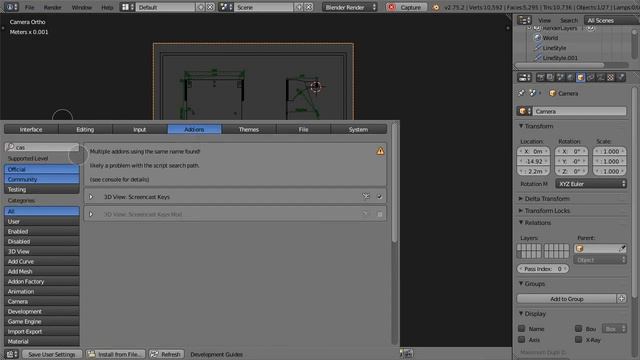Collapse the Groups panel

pos(521,283)
